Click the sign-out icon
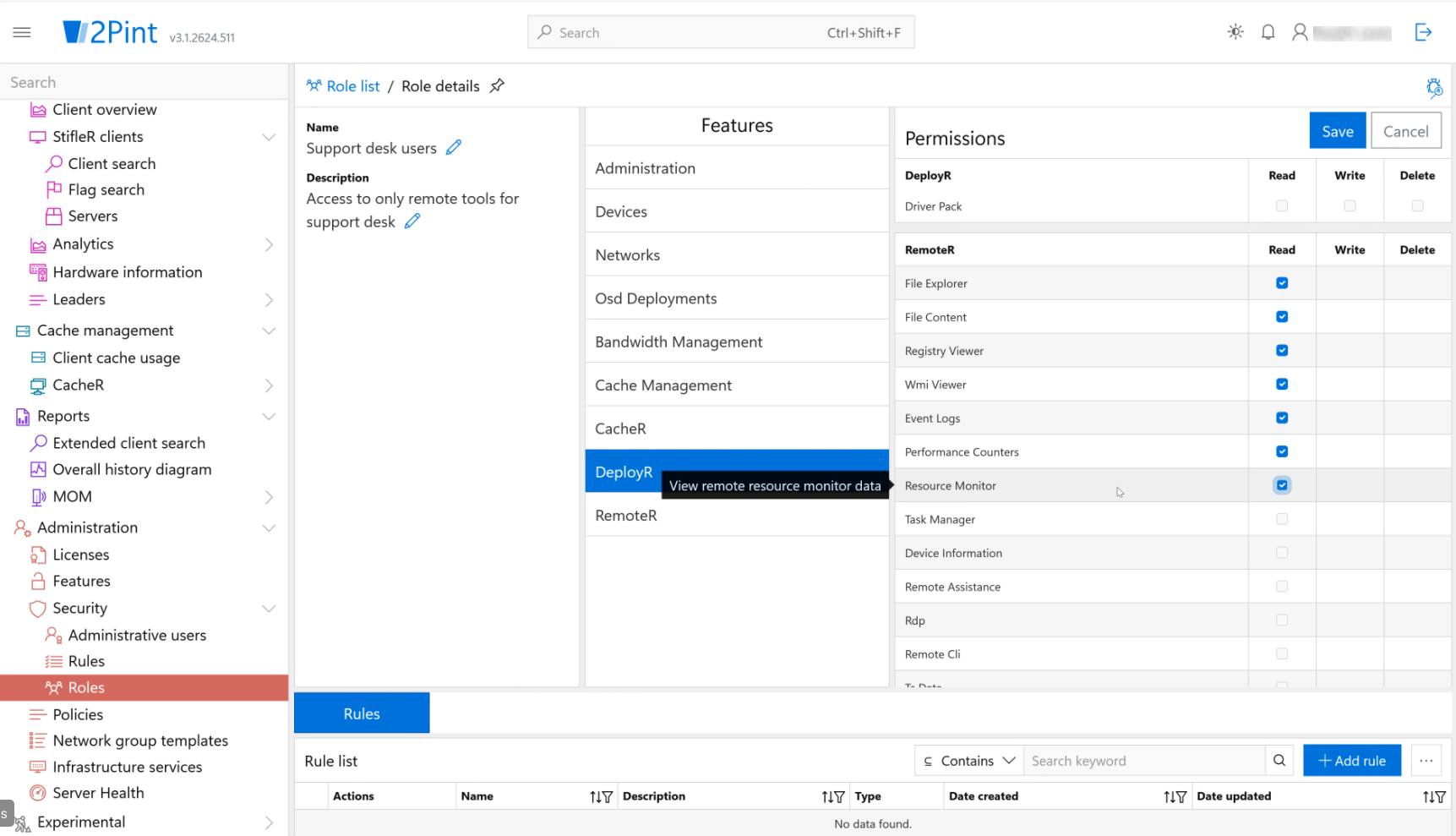This screenshot has height=836, width=1456. 1423,32
